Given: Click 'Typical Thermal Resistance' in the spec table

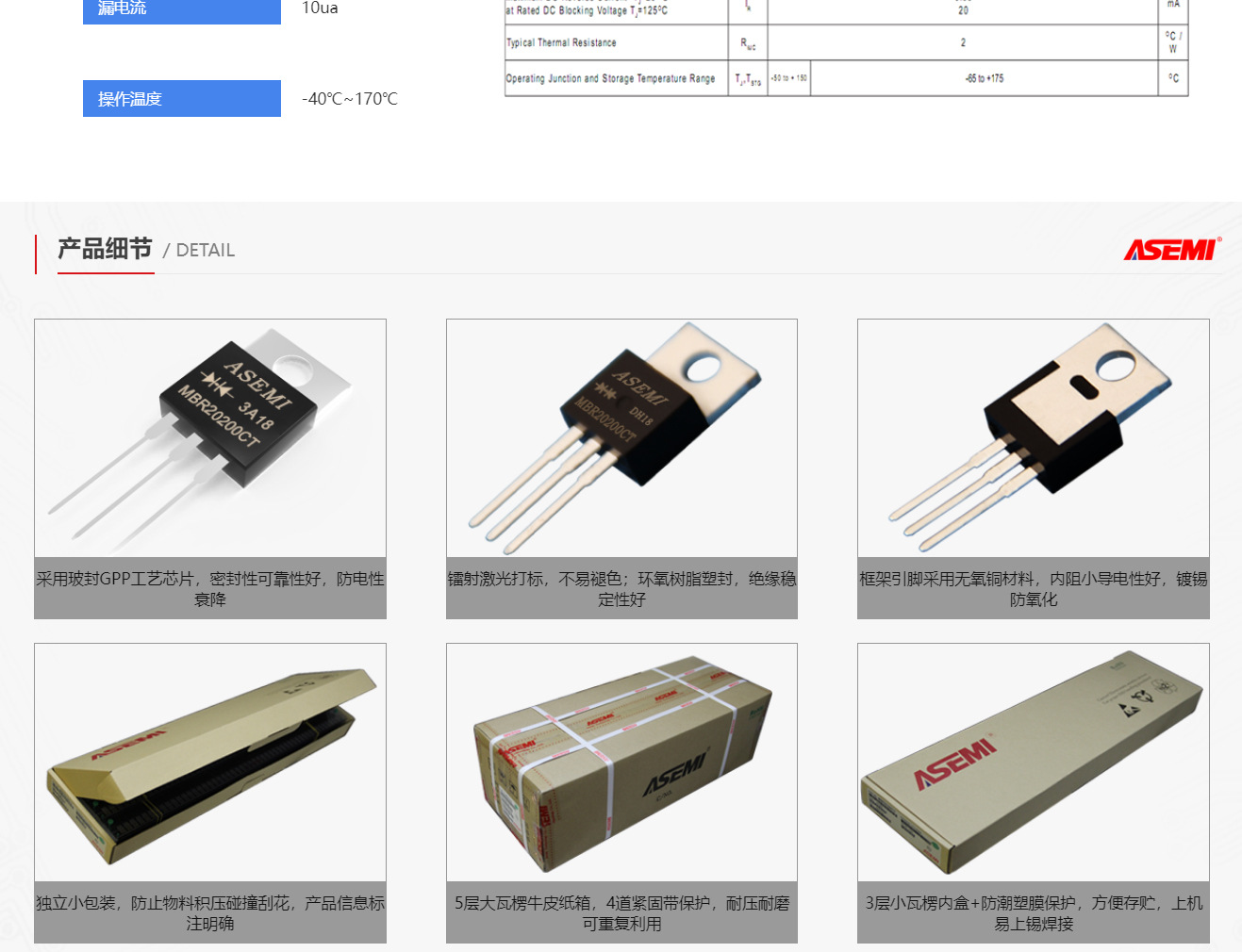Looking at the screenshot, I should tap(561, 42).
